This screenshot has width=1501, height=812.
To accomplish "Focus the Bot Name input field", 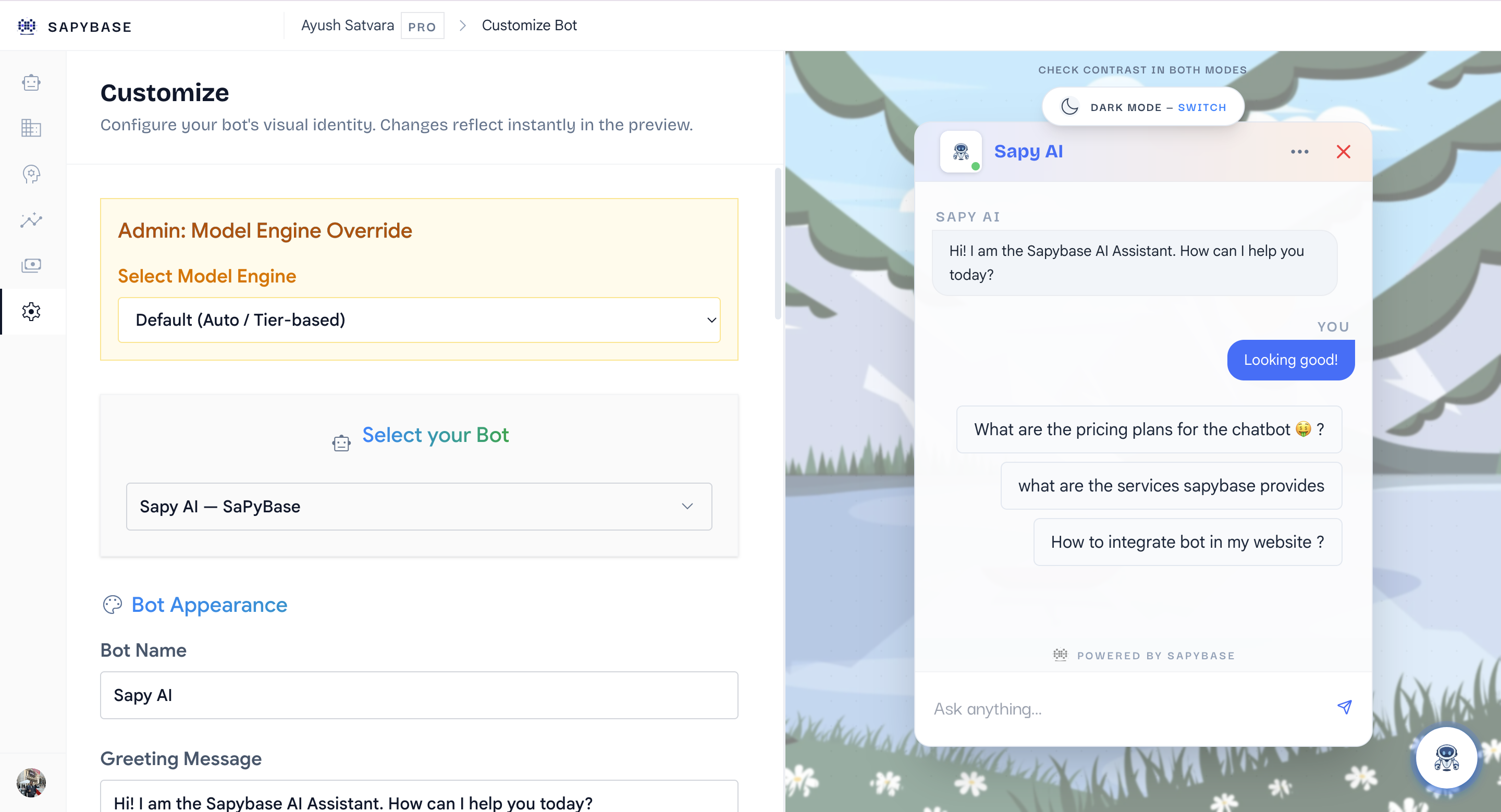I will click(419, 695).
